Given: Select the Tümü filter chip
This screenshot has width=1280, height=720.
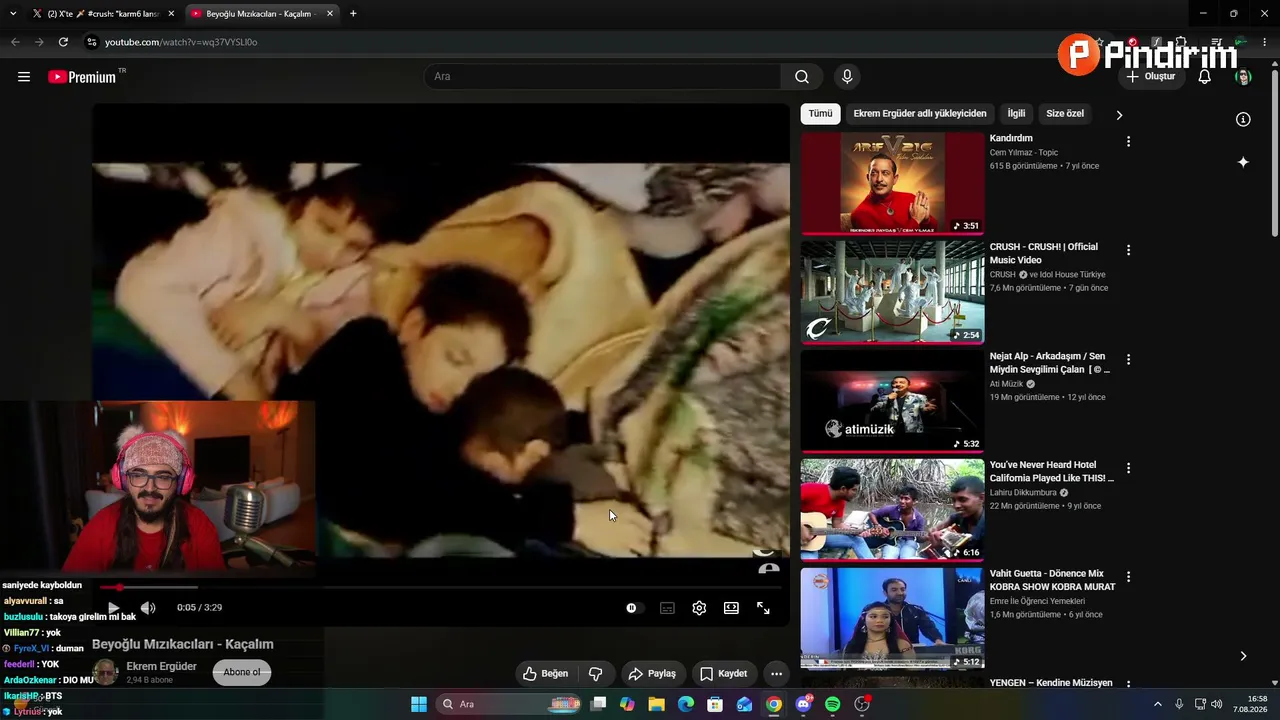Looking at the screenshot, I should pyautogui.click(x=820, y=114).
